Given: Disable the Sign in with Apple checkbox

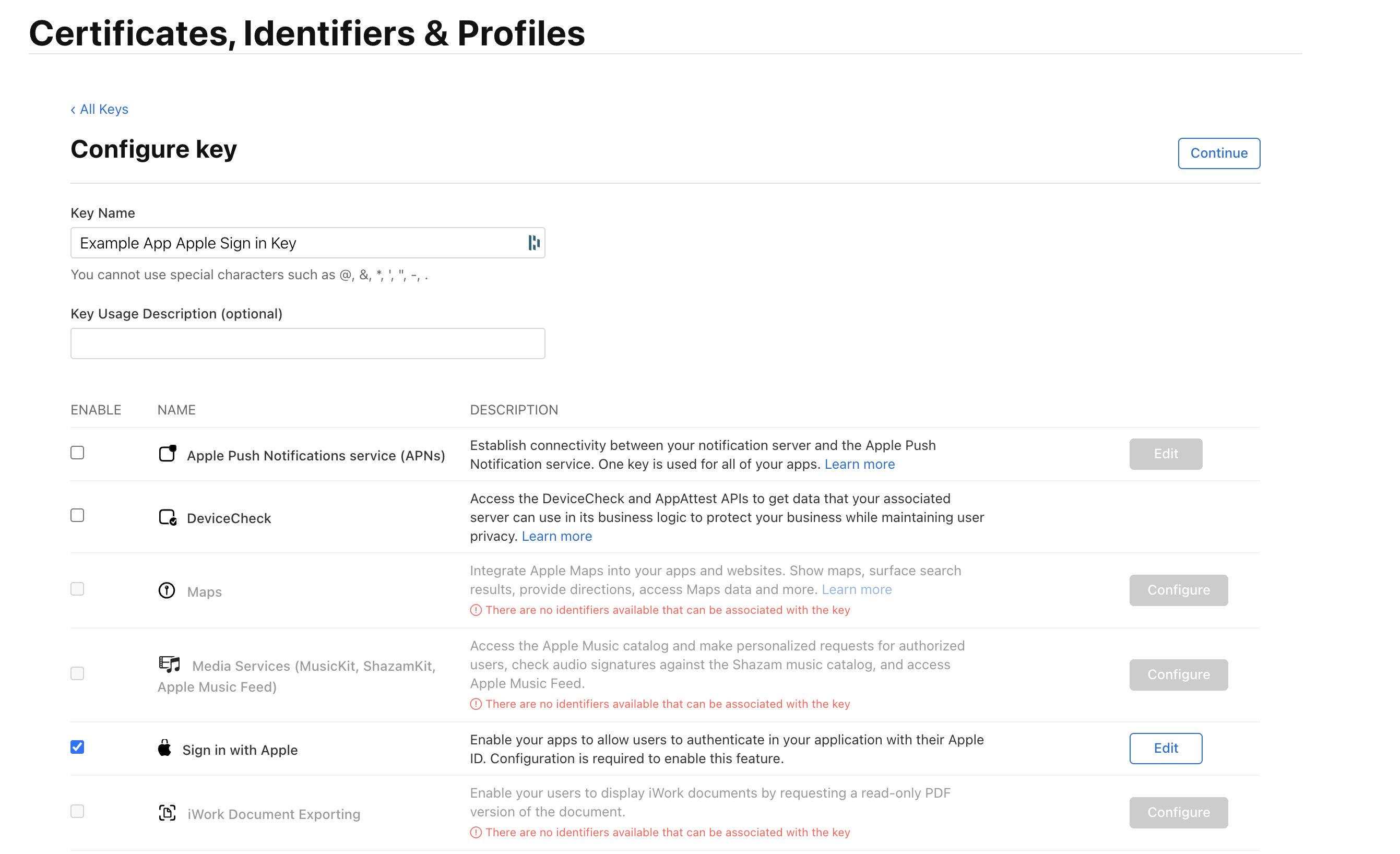Looking at the screenshot, I should click(x=77, y=746).
